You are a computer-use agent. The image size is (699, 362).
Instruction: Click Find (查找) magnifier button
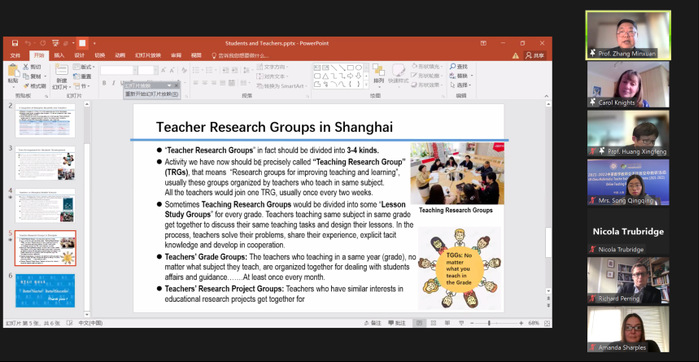459,67
